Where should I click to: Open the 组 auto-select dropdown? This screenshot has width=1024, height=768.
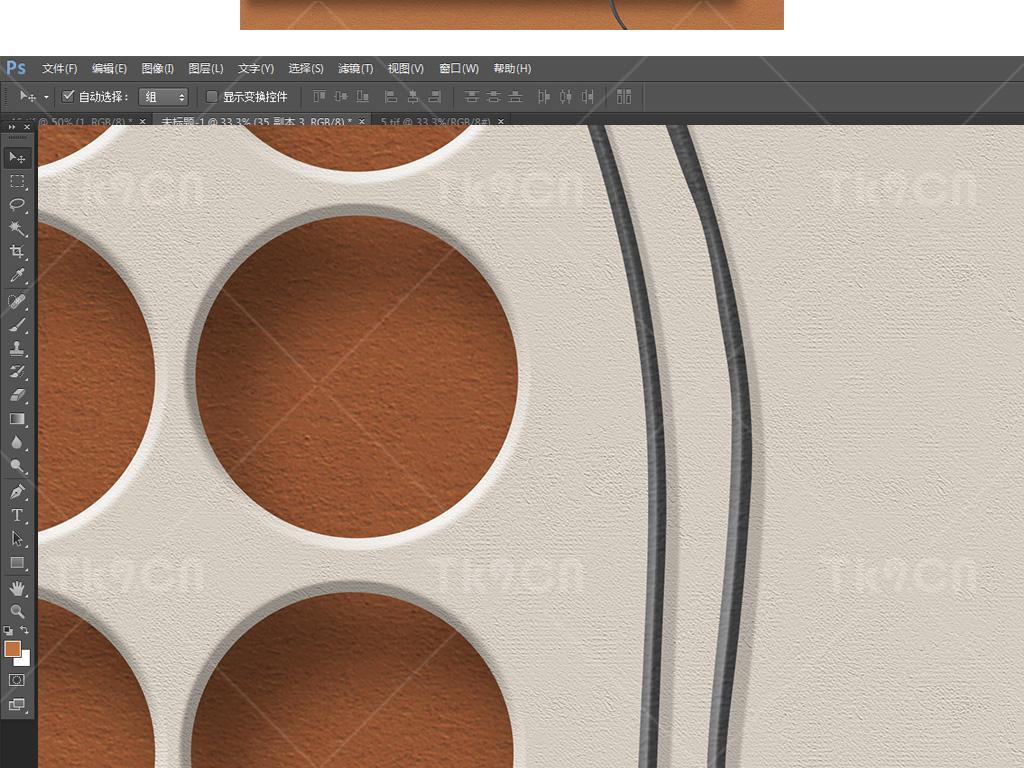click(x=163, y=97)
